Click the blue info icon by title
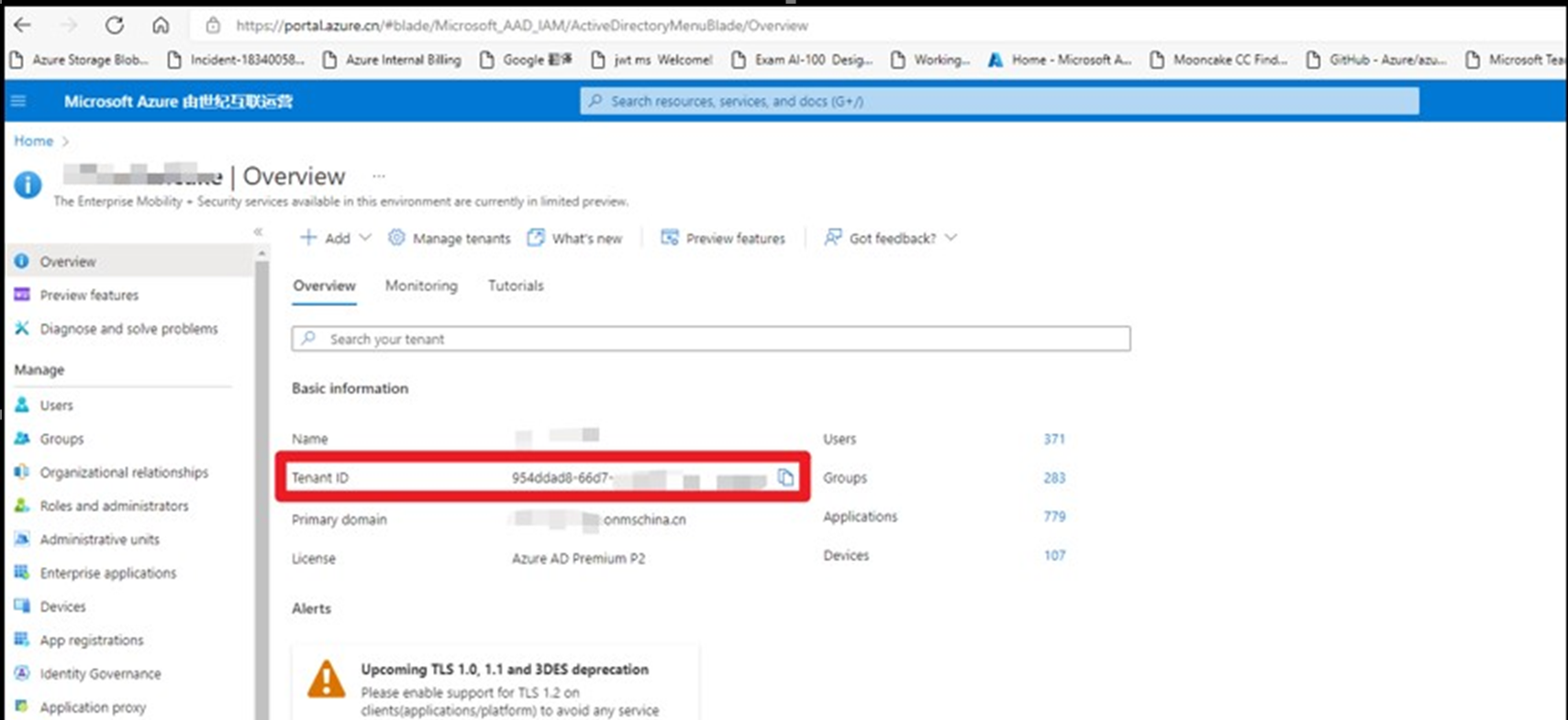Image resolution: width=1568 pixels, height=720 pixels. point(28,185)
